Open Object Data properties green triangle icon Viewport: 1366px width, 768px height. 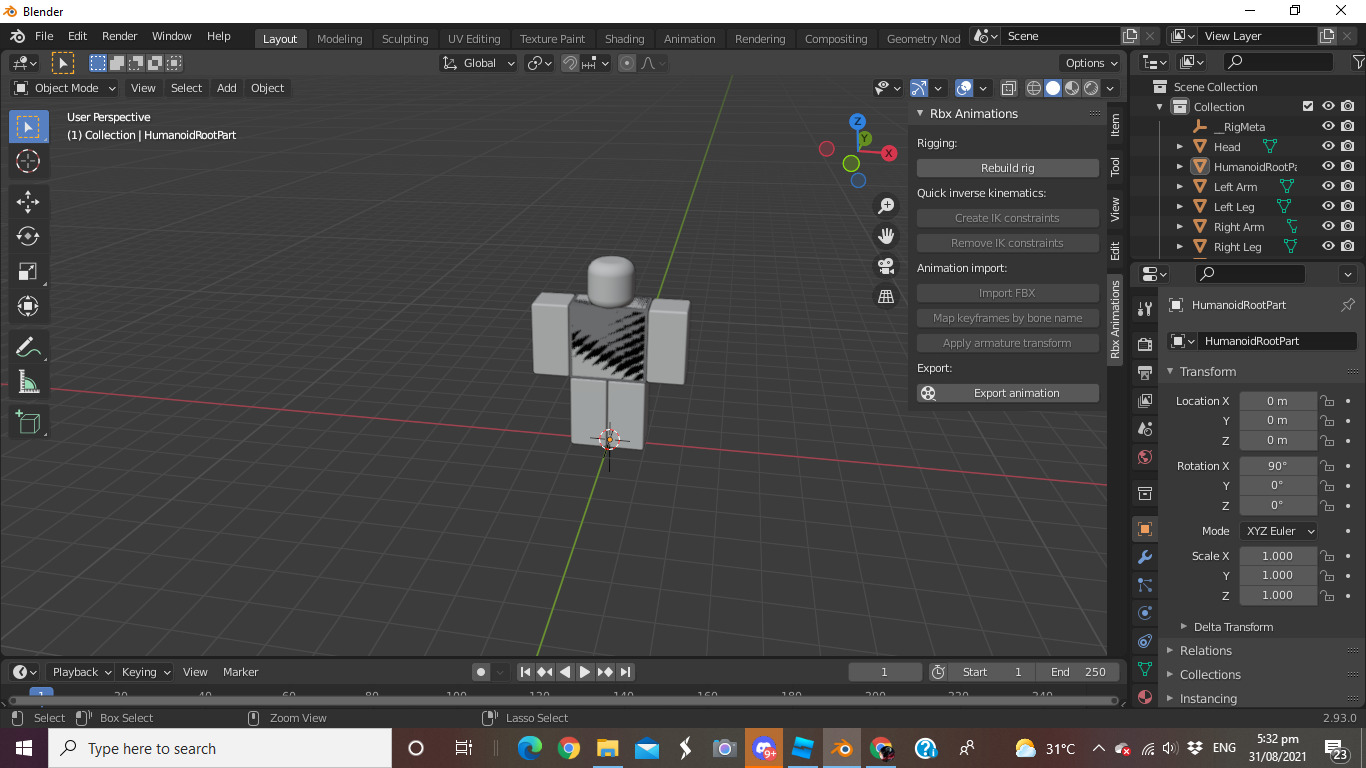[1145, 669]
